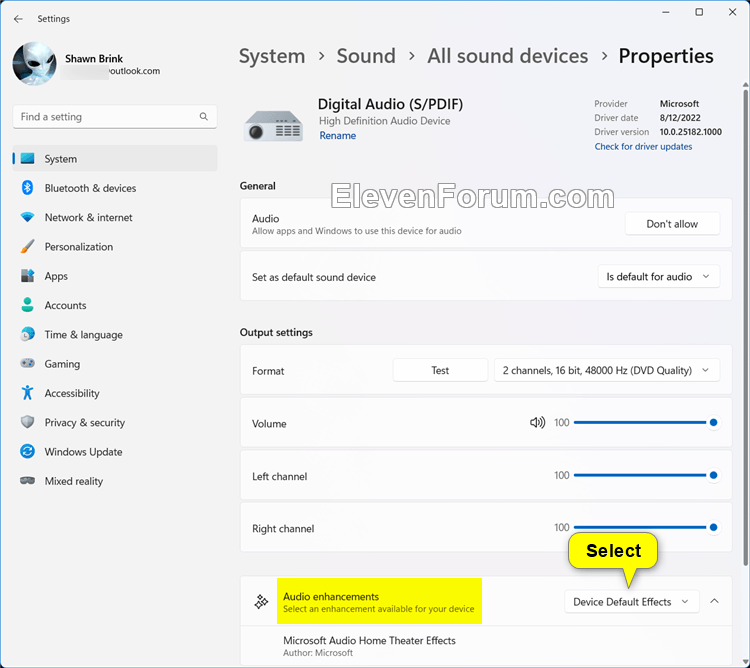
Task: Click the Network wifi icon in sidebar
Action: tap(27, 217)
